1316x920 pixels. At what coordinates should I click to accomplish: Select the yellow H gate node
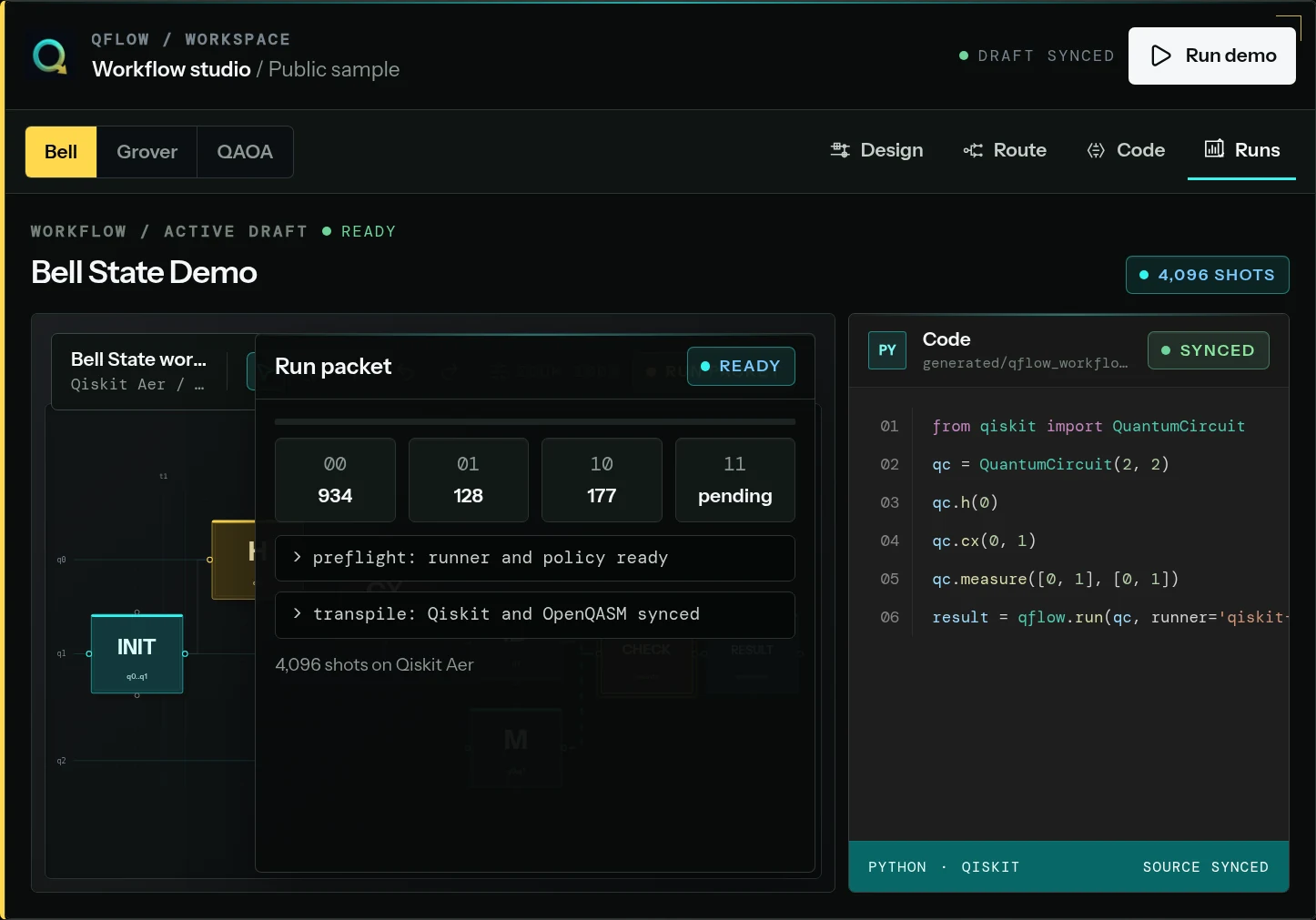tap(234, 560)
